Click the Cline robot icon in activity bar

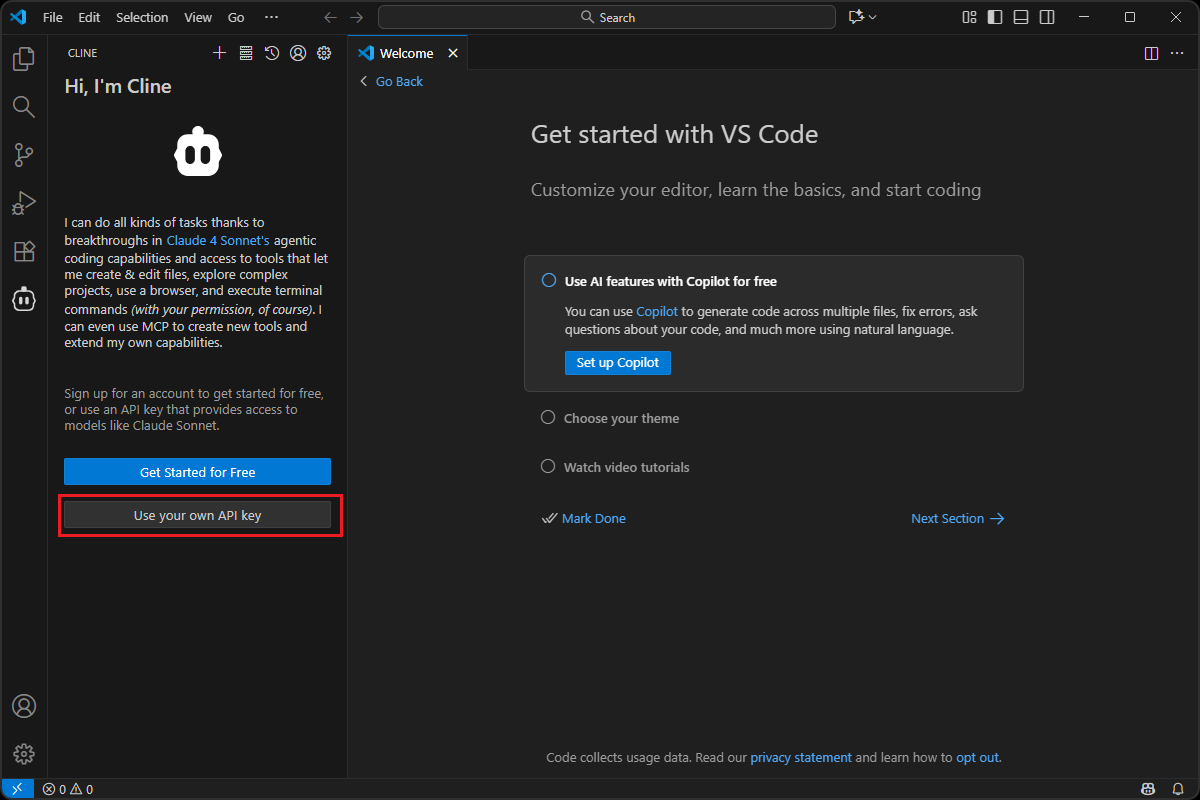[x=23, y=299]
